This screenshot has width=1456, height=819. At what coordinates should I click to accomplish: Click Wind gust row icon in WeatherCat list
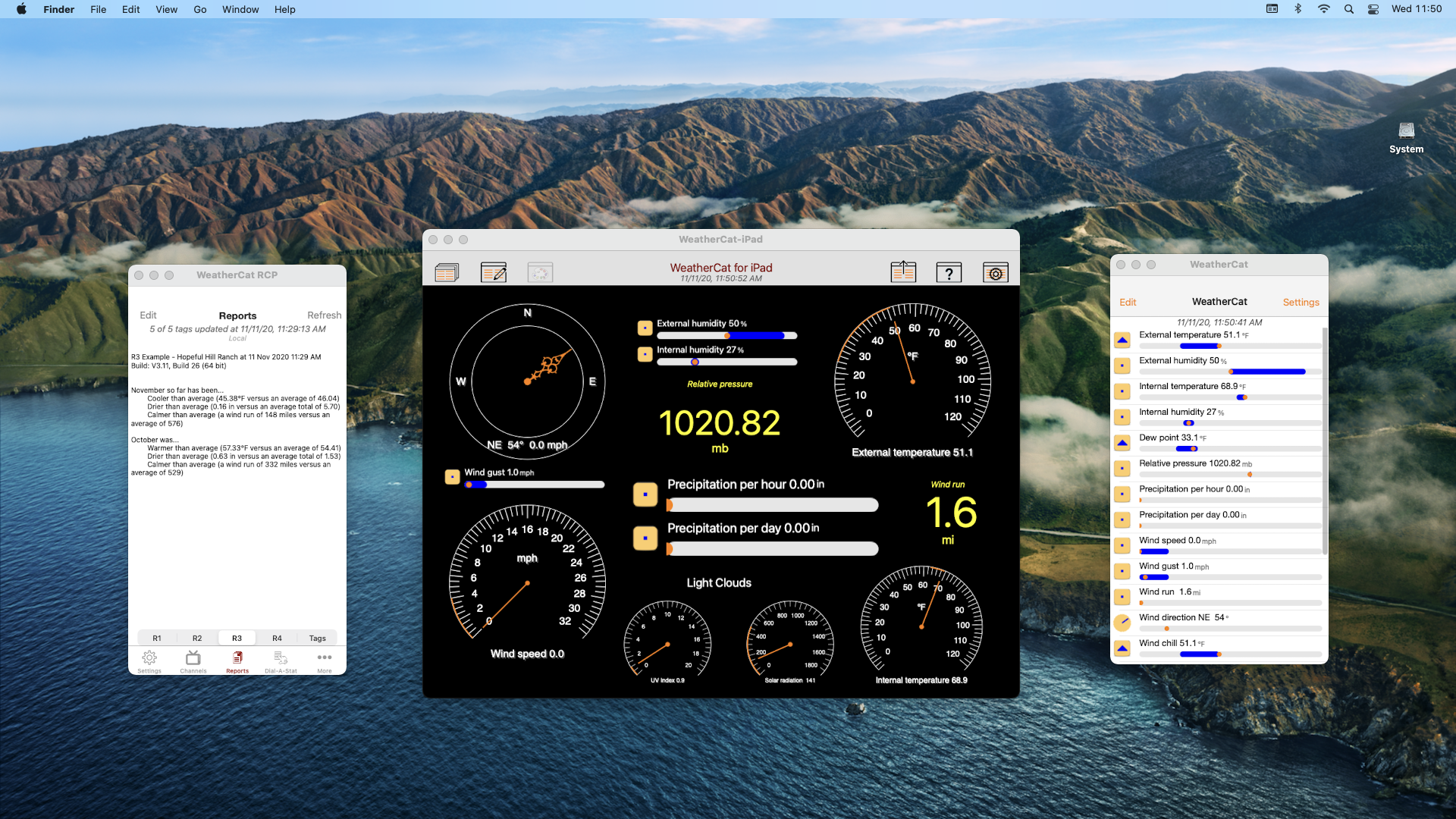coord(1122,571)
